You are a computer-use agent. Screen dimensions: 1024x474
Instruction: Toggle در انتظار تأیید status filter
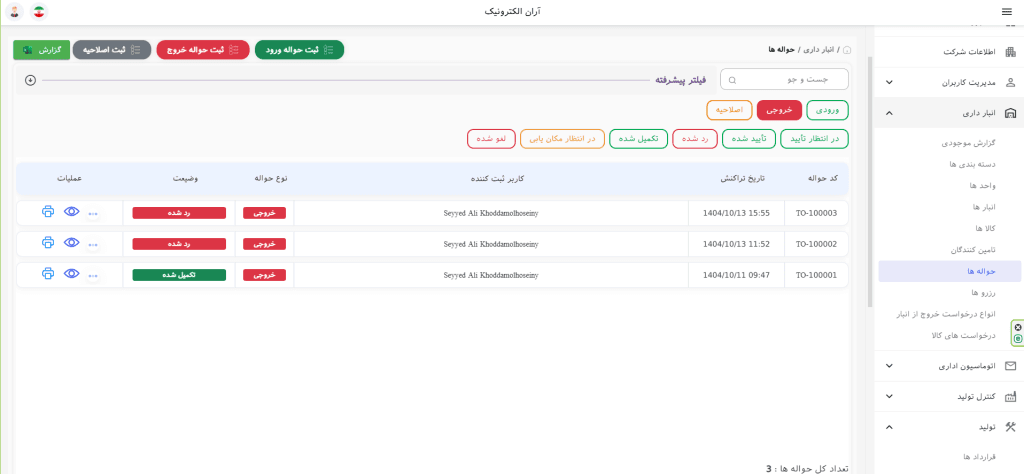tap(814, 139)
